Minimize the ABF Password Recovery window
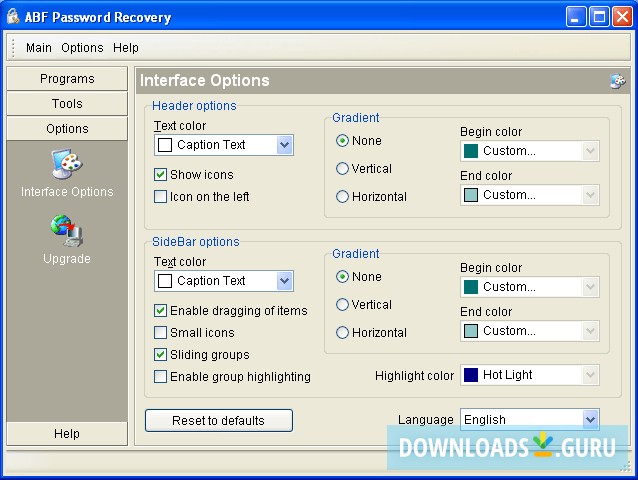638x480 pixels. point(576,17)
